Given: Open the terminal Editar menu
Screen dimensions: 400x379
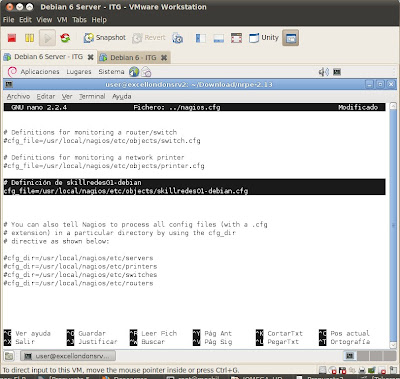Looking at the screenshot, I should [46, 96].
